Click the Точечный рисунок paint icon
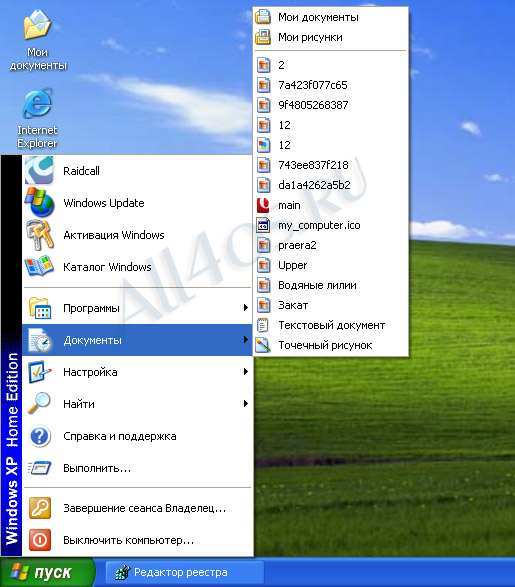 tap(263, 345)
